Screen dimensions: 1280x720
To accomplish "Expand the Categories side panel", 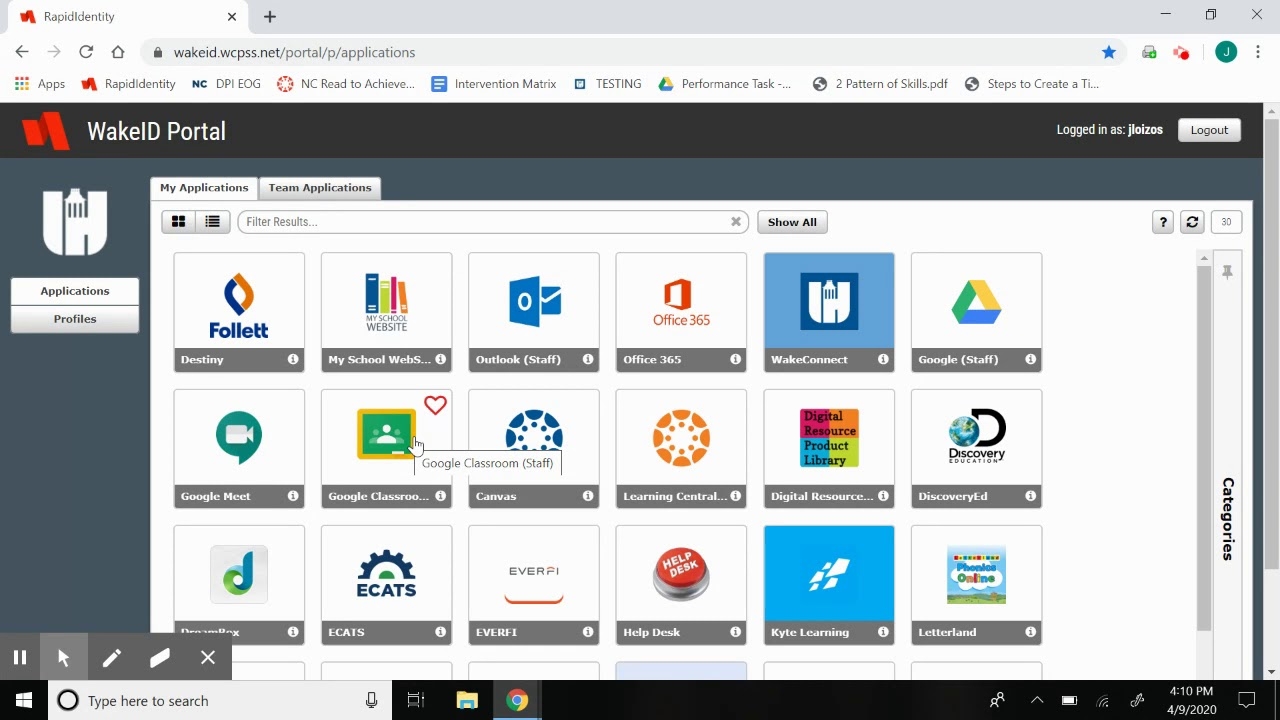I will tap(1227, 518).
